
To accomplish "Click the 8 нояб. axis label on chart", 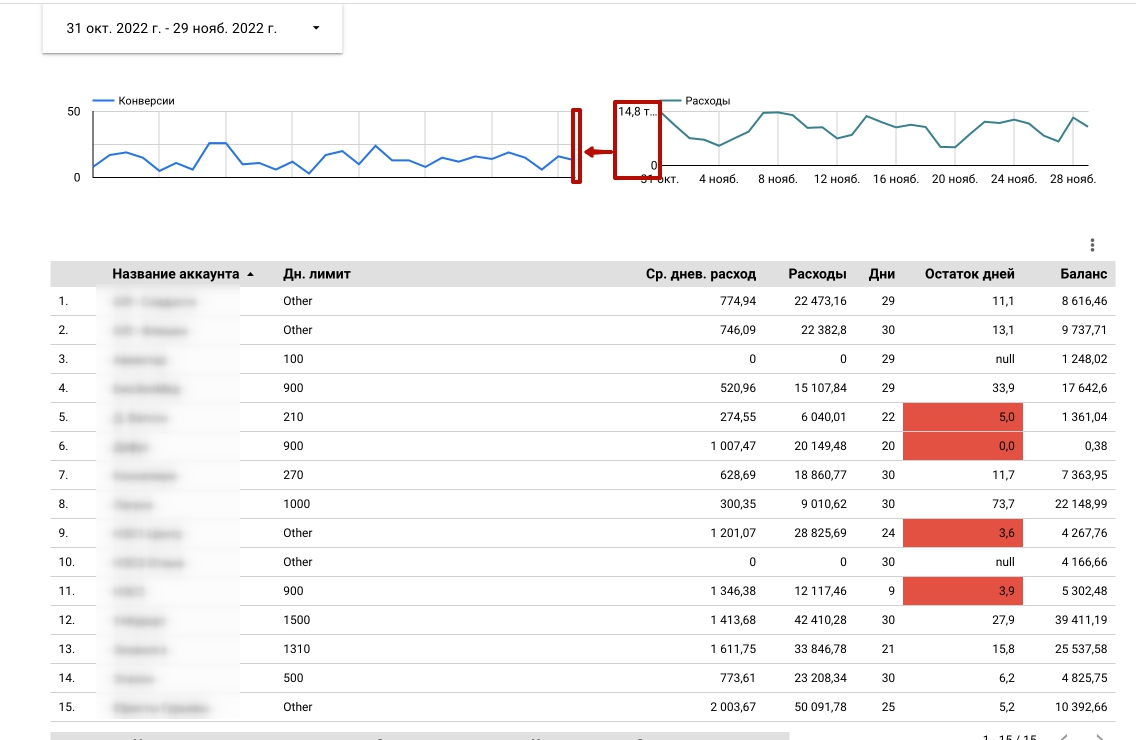I will pyautogui.click(x=776, y=179).
